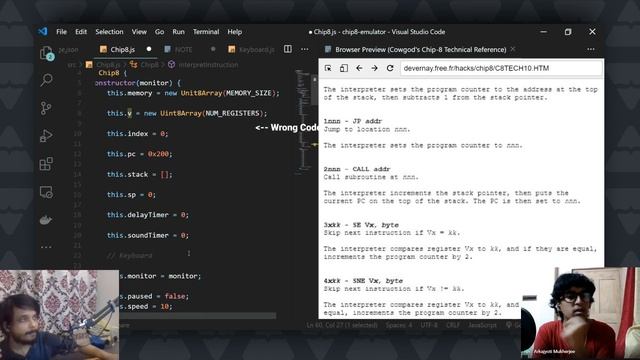Click line and column indicator in status bar
Image resolution: width=640 pixels, height=360 pixels.
[x=342, y=325]
